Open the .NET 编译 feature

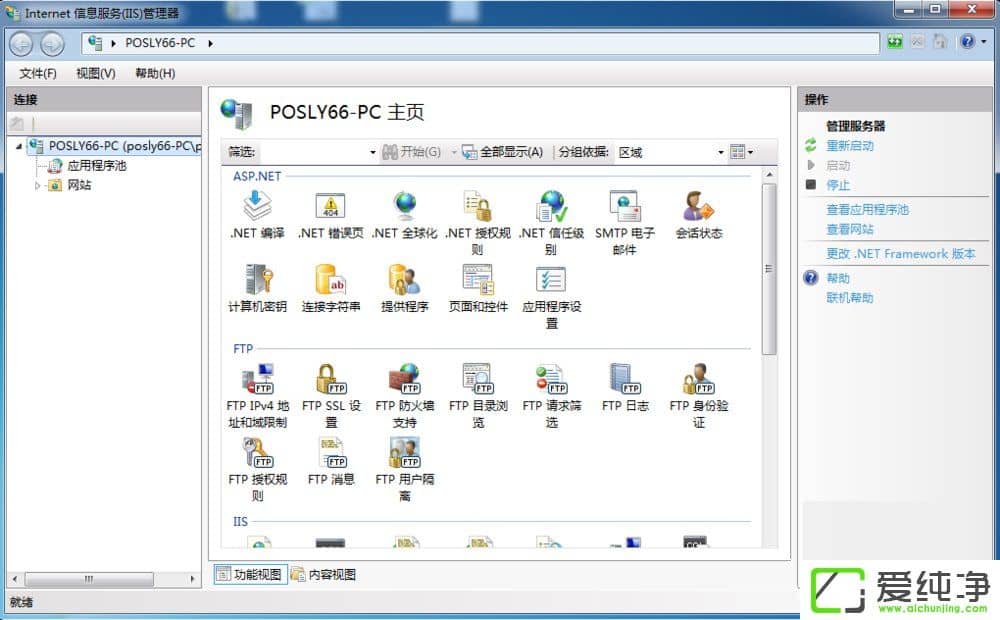[x=257, y=215]
